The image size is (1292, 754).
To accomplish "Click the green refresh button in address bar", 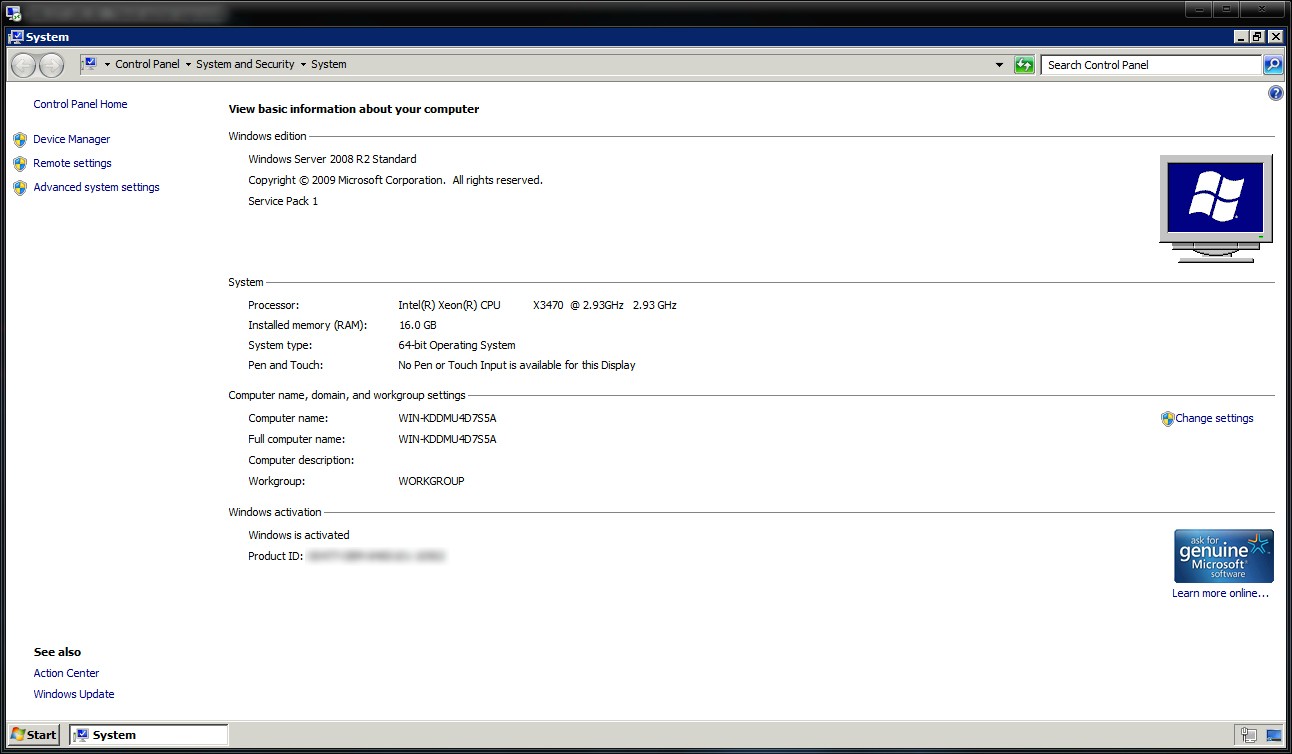I will (x=1024, y=65).
